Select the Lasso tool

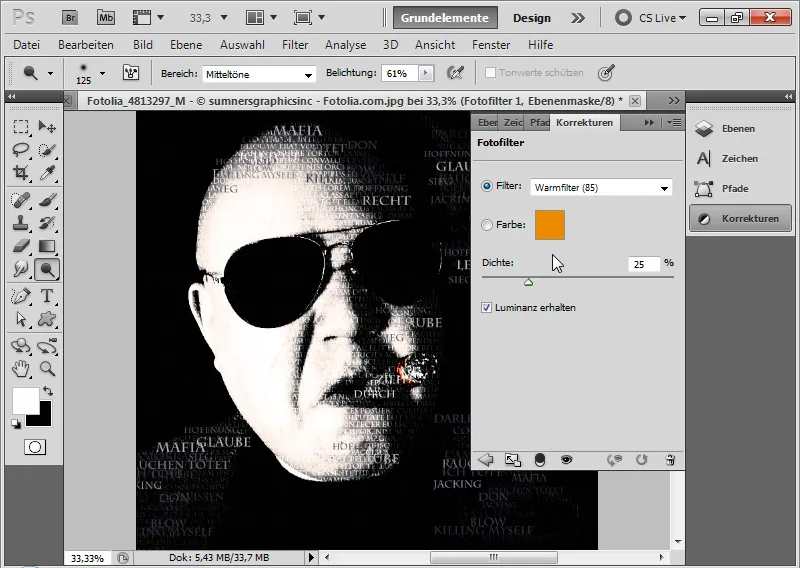click(21, 150)
